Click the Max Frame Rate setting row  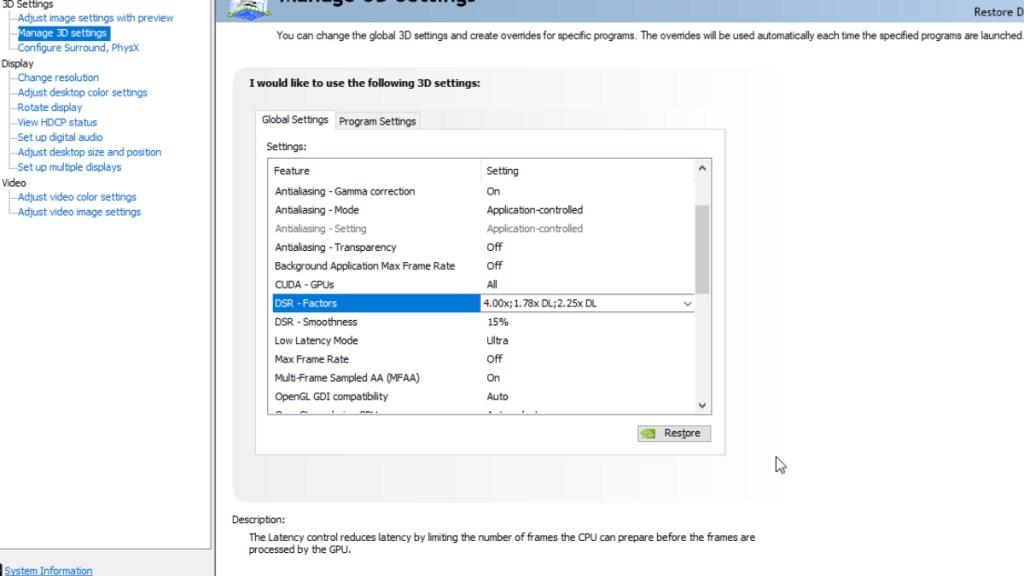tap(311, 359)
